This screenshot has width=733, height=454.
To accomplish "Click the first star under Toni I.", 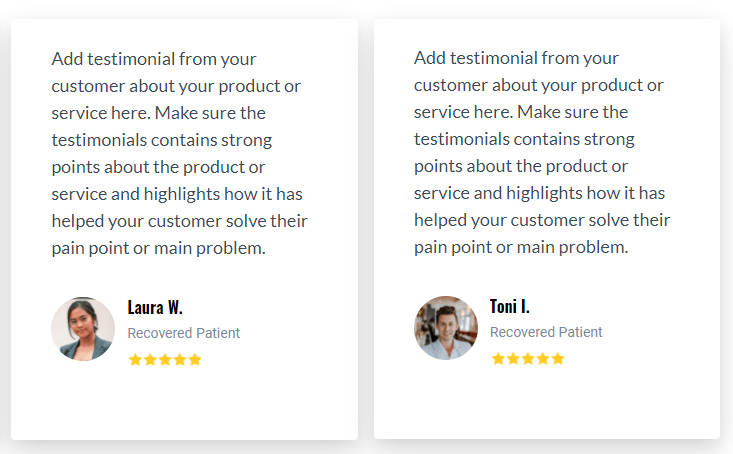I will [498, 359].
